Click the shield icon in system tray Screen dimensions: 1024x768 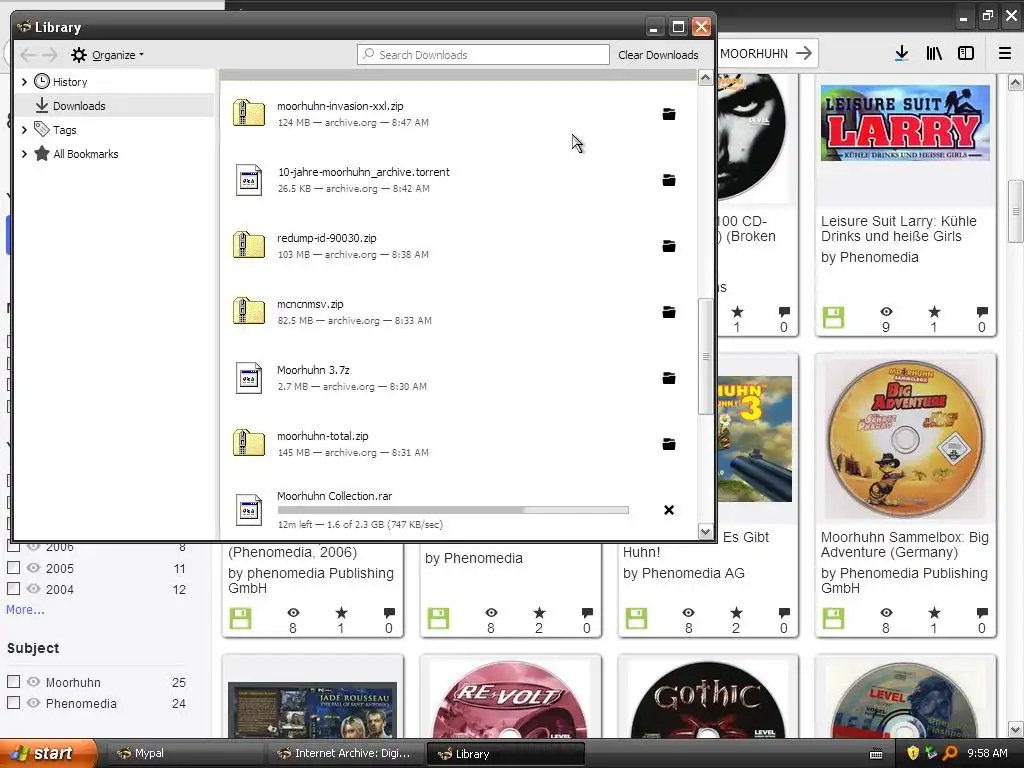[x=913, y=754]
